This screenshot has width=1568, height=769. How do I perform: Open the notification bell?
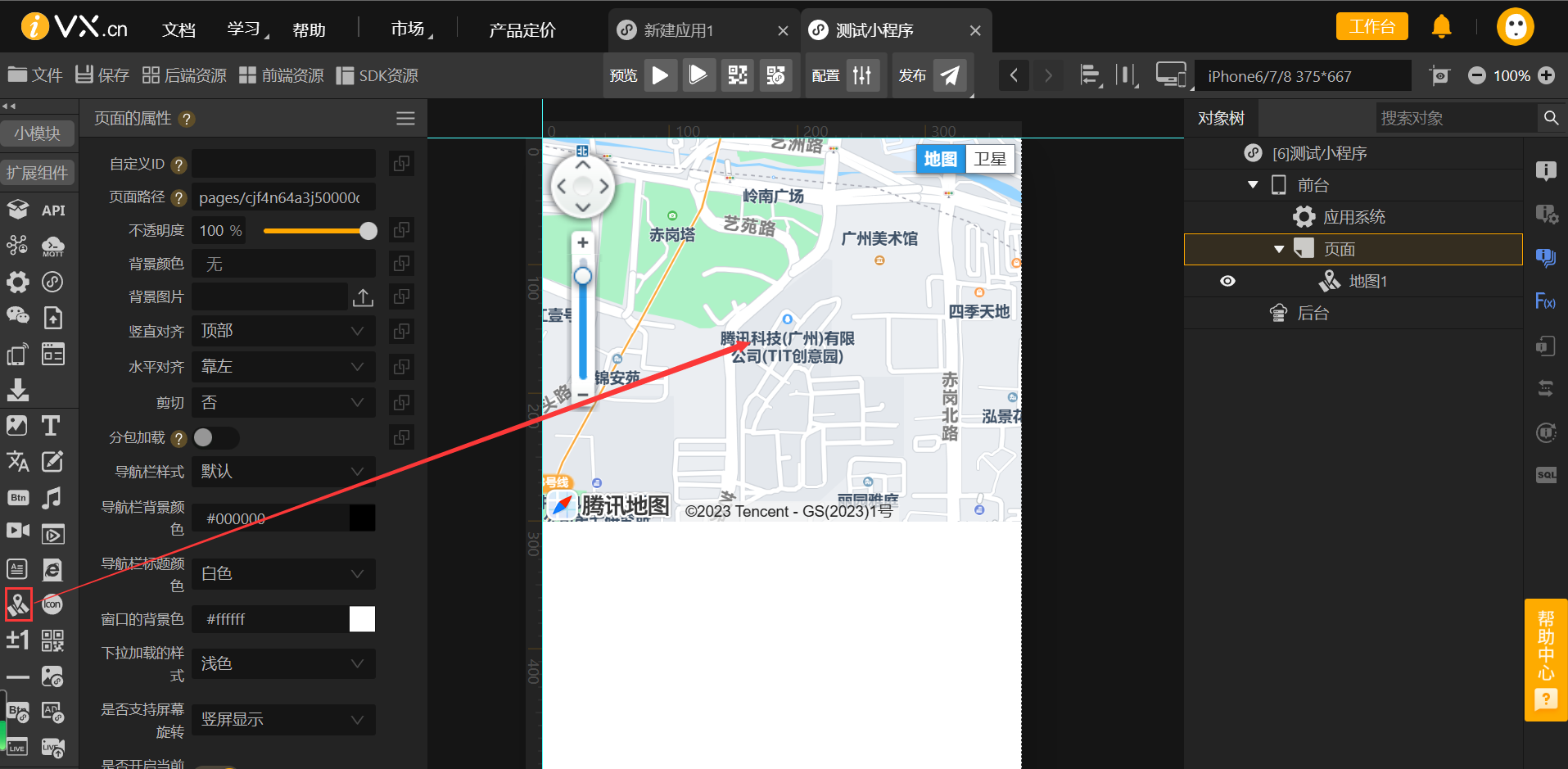(x=1441, y=27)
